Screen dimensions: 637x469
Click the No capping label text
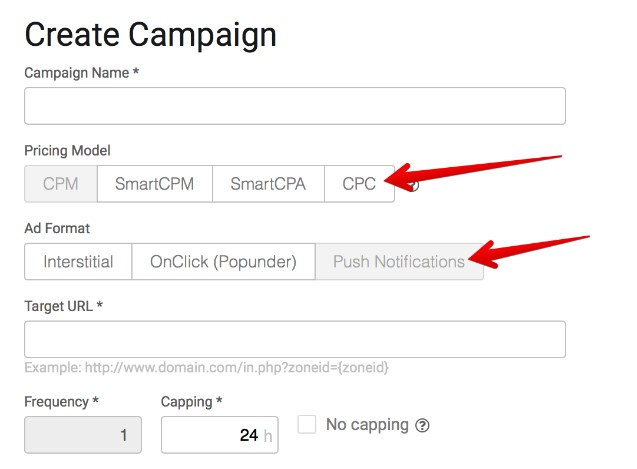[367, 425]
